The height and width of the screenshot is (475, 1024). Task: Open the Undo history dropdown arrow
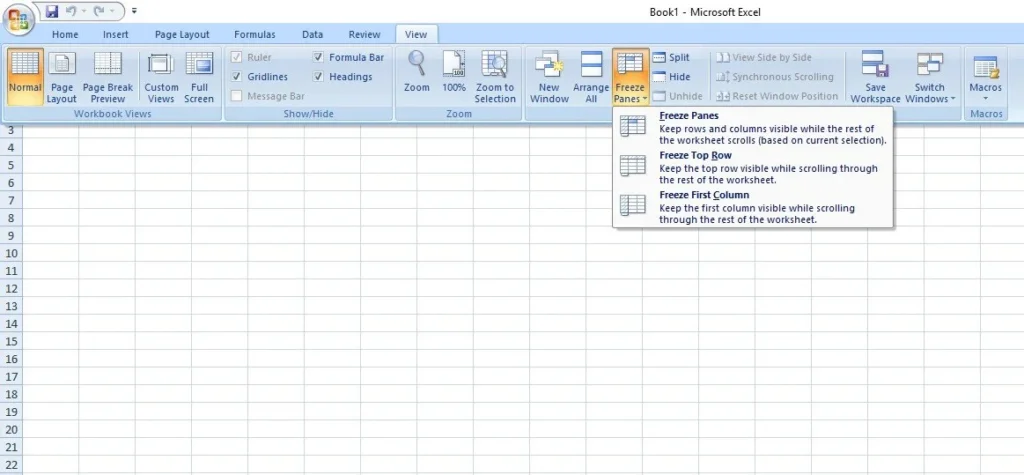(84, 11)
